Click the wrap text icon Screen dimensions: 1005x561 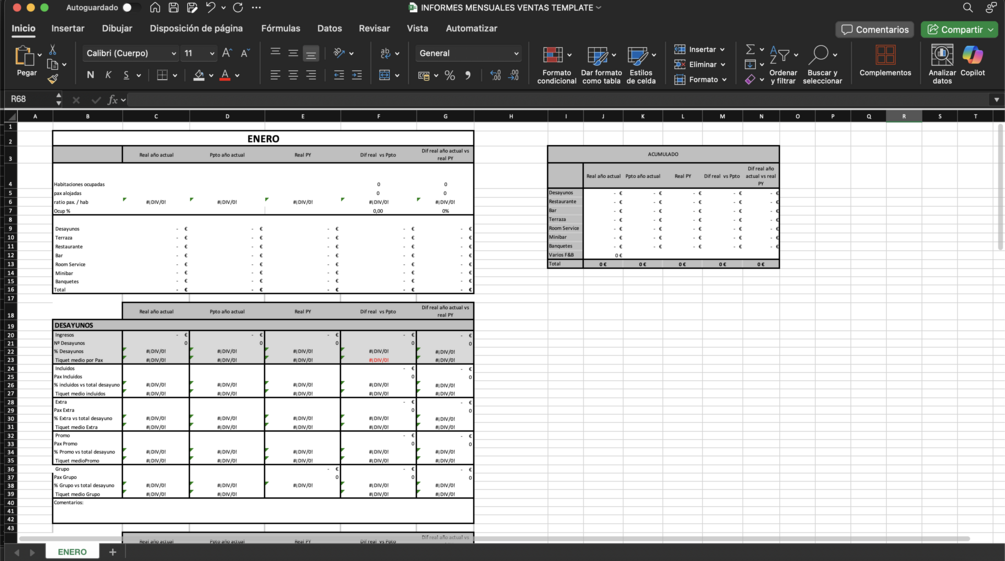point(385,53)
